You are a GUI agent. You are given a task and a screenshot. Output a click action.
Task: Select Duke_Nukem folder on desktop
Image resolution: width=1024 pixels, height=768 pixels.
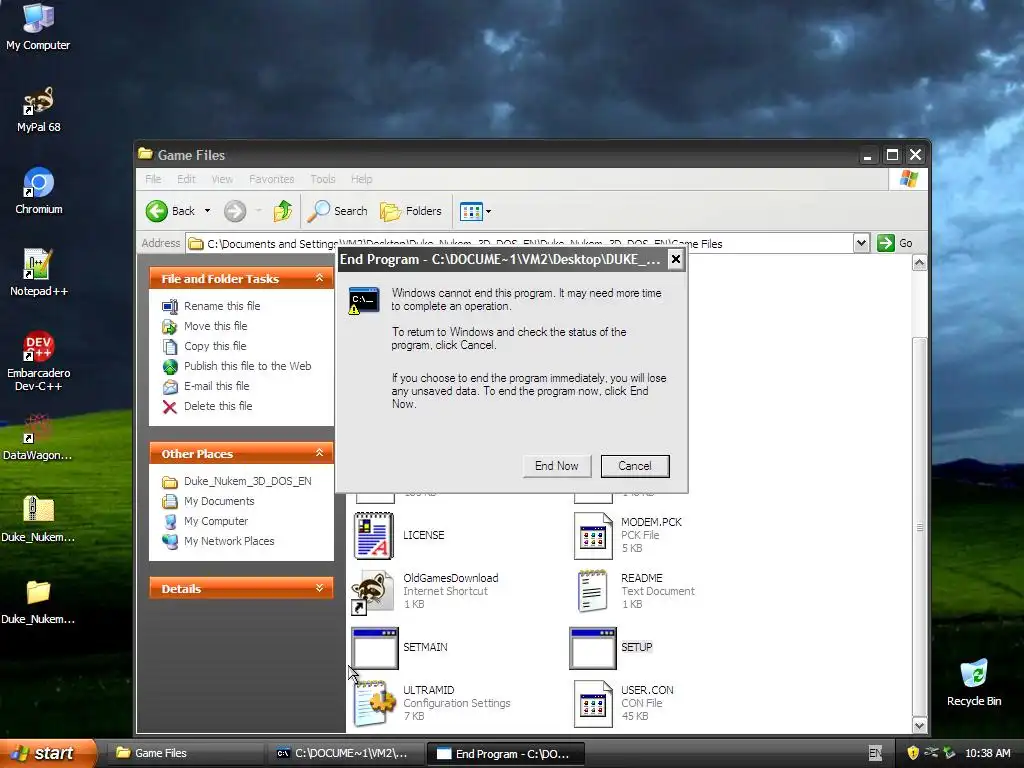coord(38,601)
